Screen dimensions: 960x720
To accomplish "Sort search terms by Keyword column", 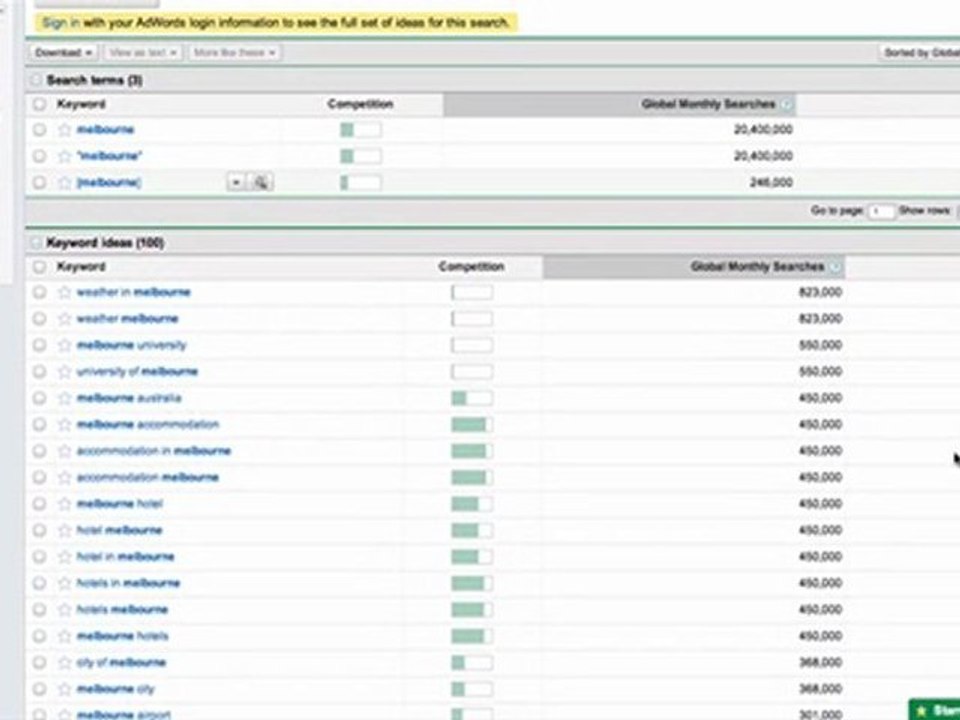I will point(81,104).
